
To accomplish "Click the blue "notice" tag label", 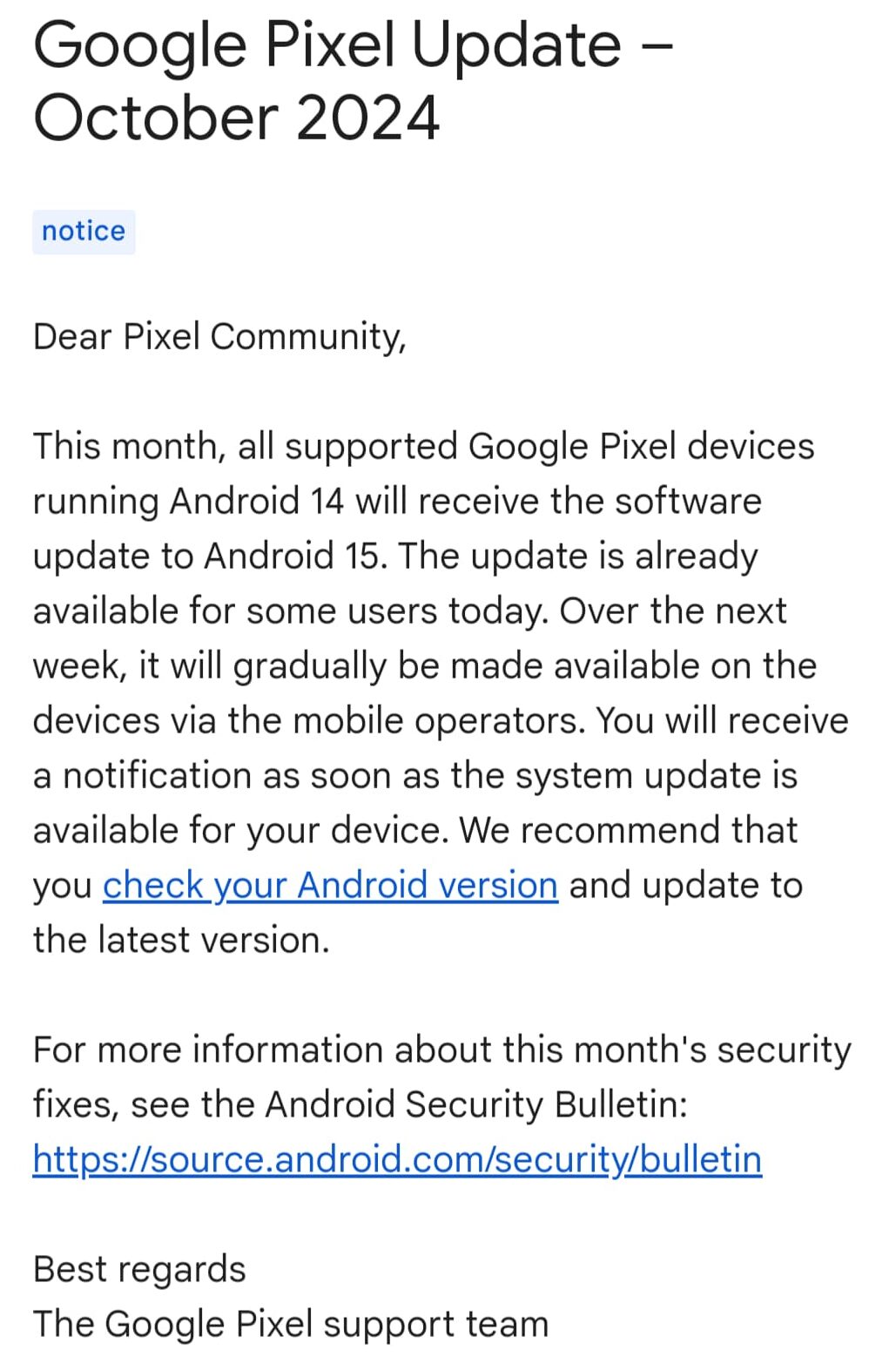I will coord(84,232).
